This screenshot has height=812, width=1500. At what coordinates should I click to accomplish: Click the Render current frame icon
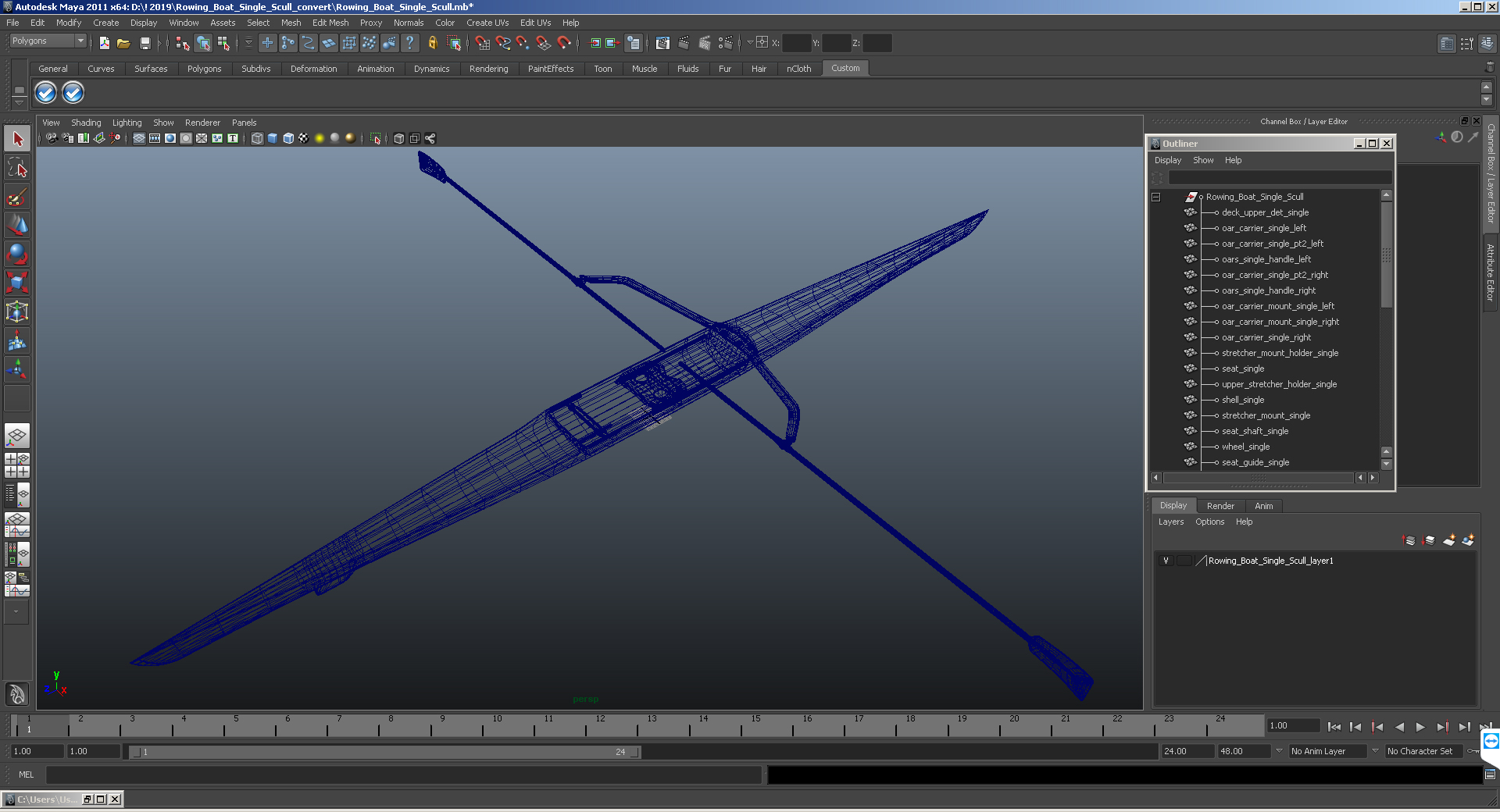683,43
